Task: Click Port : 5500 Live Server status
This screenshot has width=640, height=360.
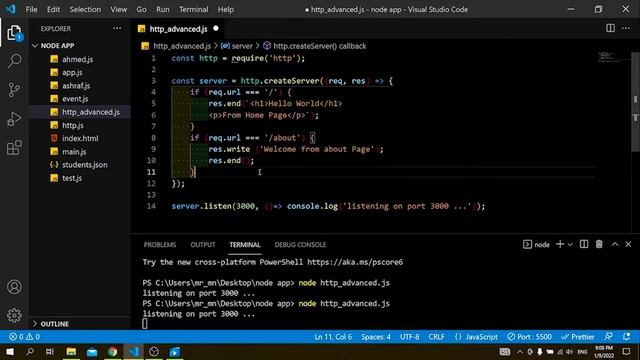Action: pyautogui.click(x=529, y=337)
